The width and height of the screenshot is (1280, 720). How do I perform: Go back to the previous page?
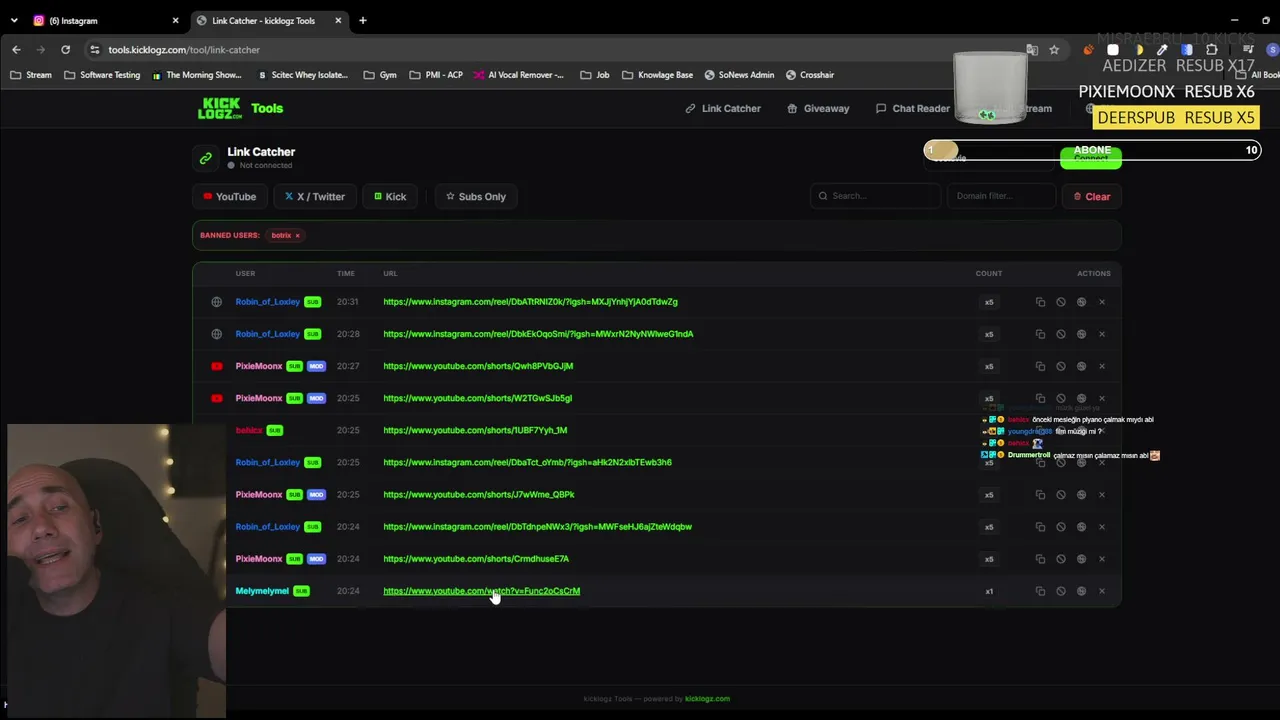pos(16,49)
